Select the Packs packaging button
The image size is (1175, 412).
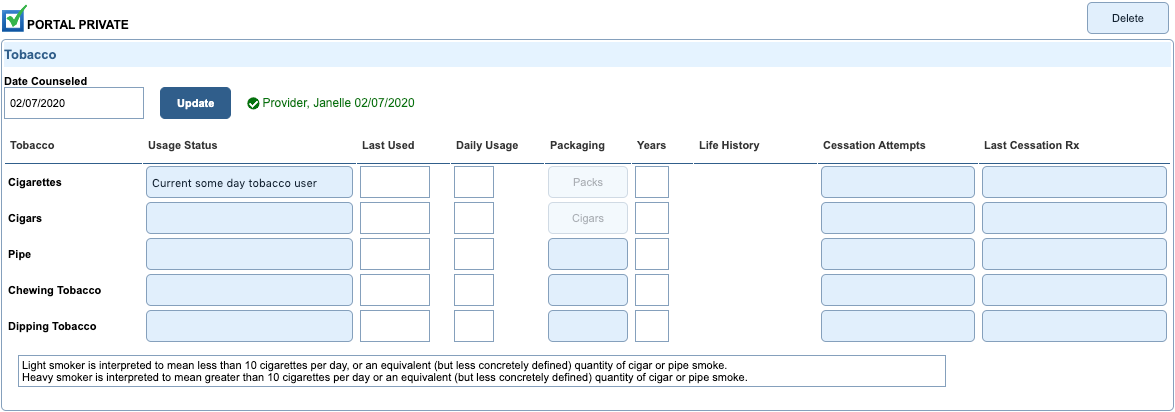pyautogui.click(x=588, y=183)
